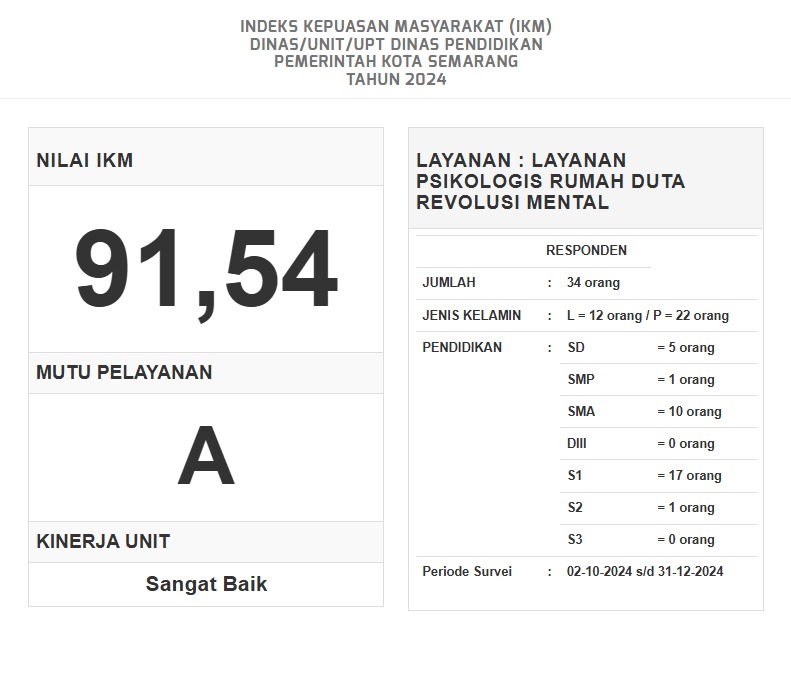
Task: Click the TAHUN 2024 heading text
Action: (x=396, y=80)
